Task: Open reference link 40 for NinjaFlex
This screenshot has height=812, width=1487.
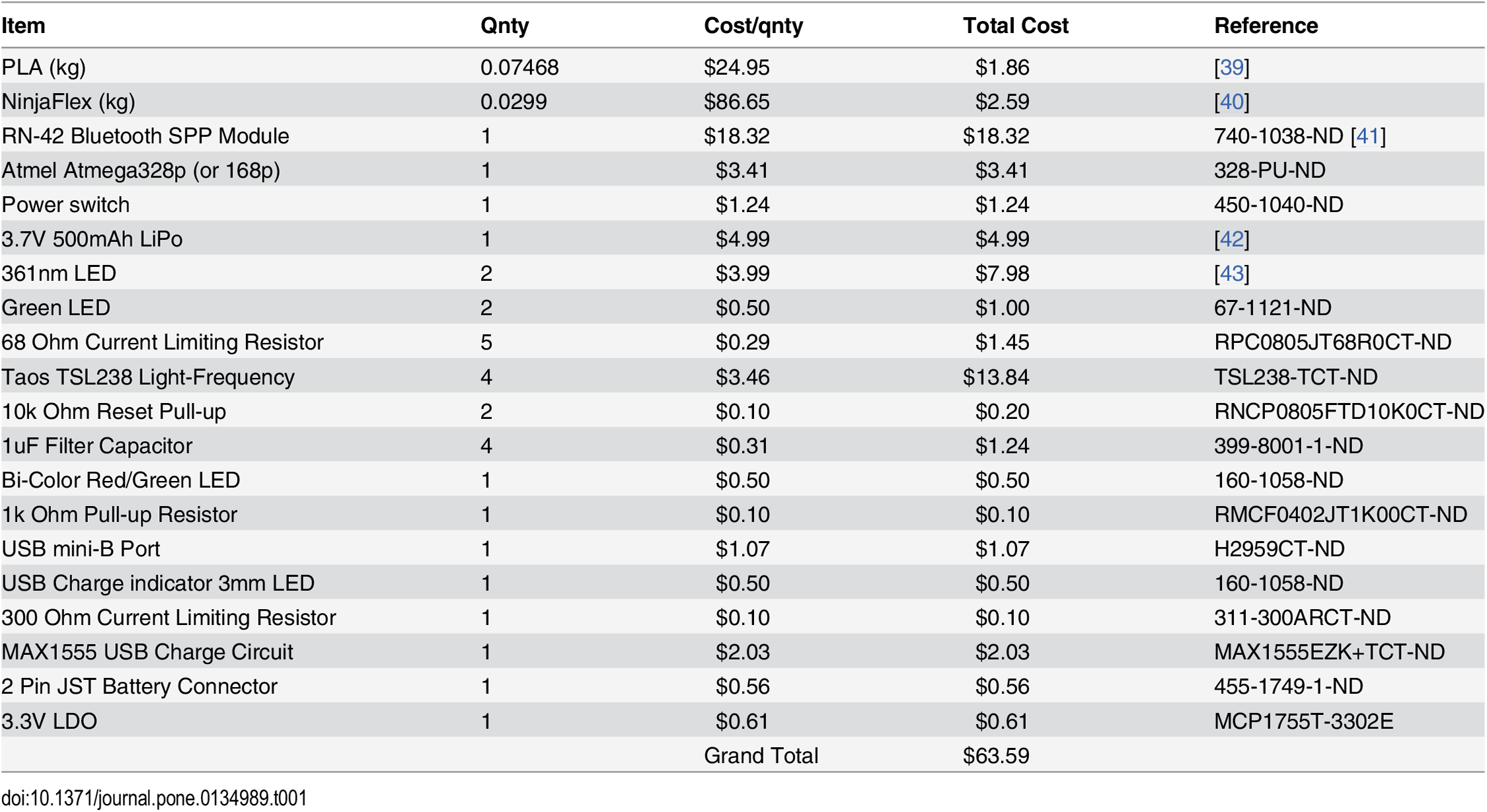Action: click(x=1231, y=102)
